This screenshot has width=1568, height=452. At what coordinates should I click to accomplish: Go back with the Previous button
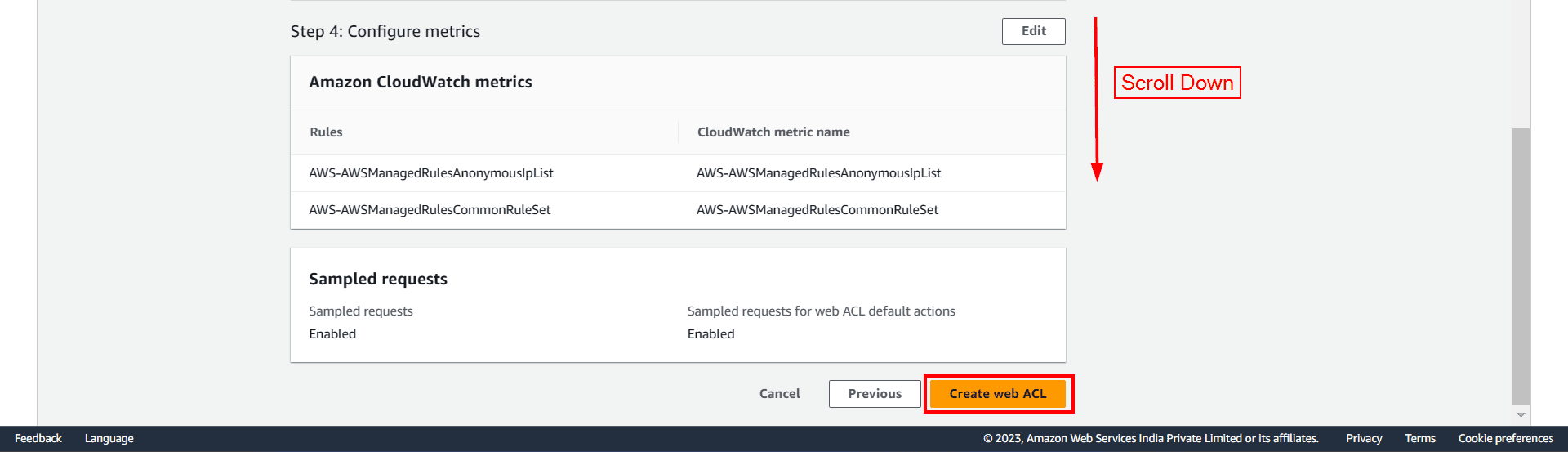point(874,394)
